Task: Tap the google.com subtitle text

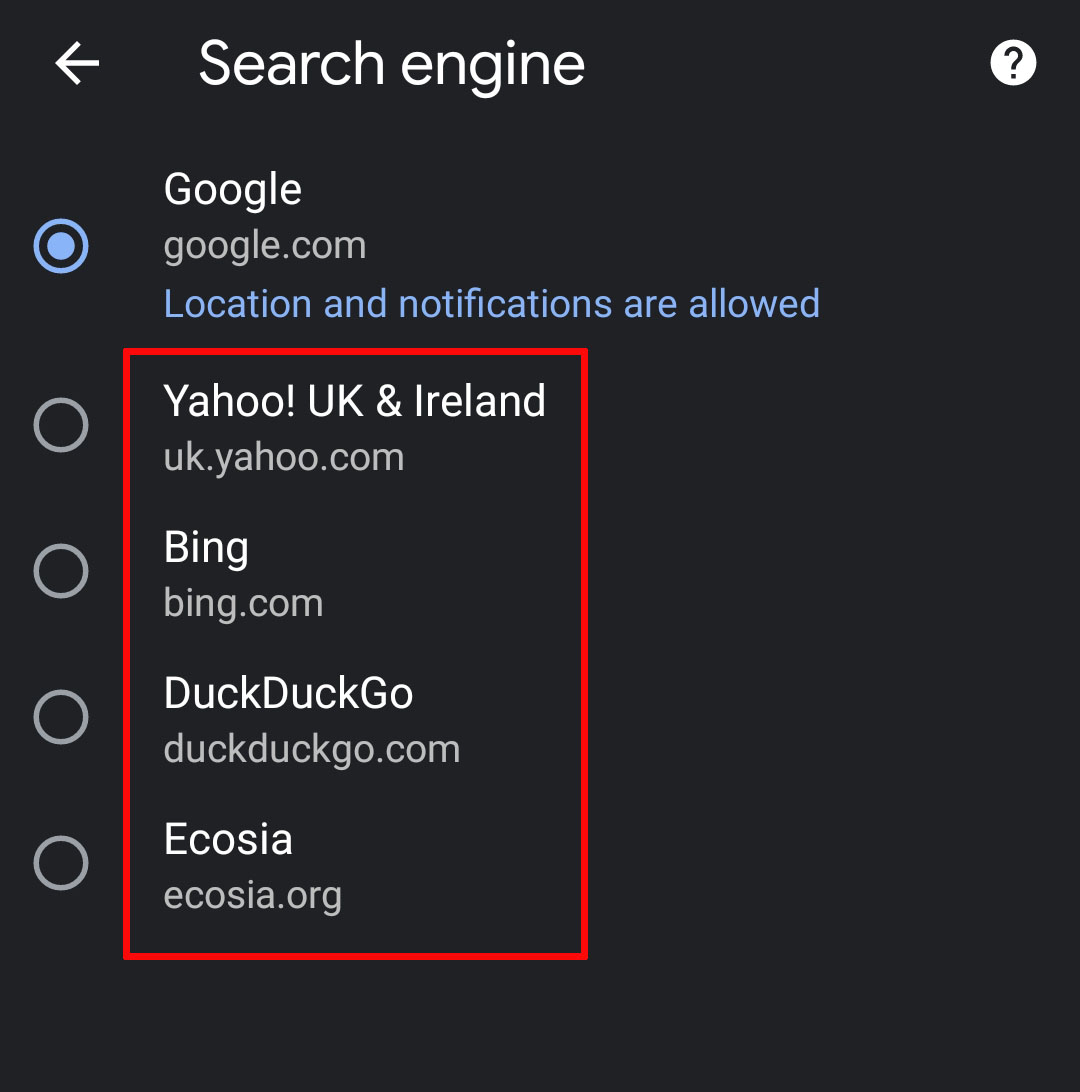Action: tap(265, 247)
